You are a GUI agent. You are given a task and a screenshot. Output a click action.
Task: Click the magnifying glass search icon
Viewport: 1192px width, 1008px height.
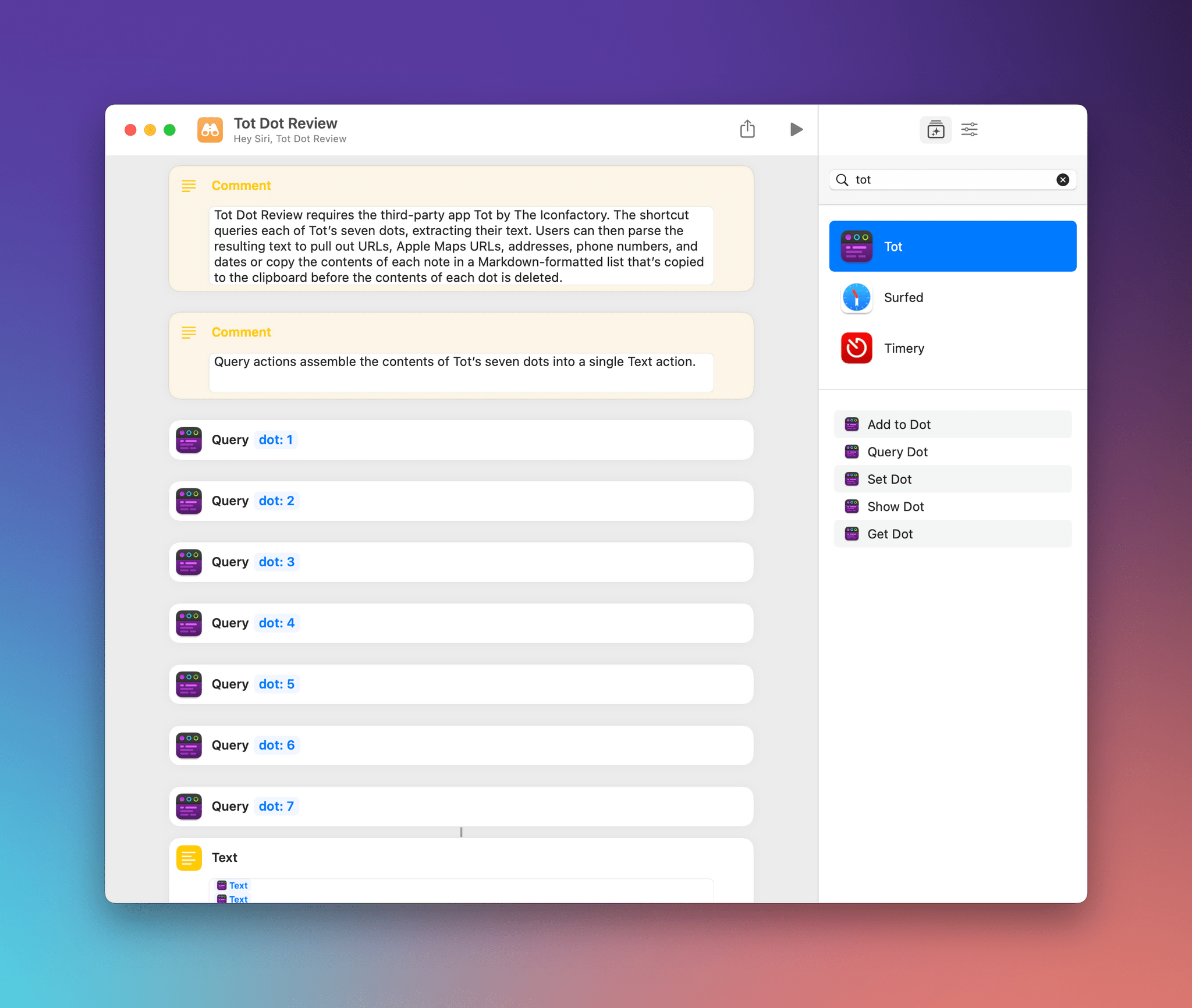(842, 180)
